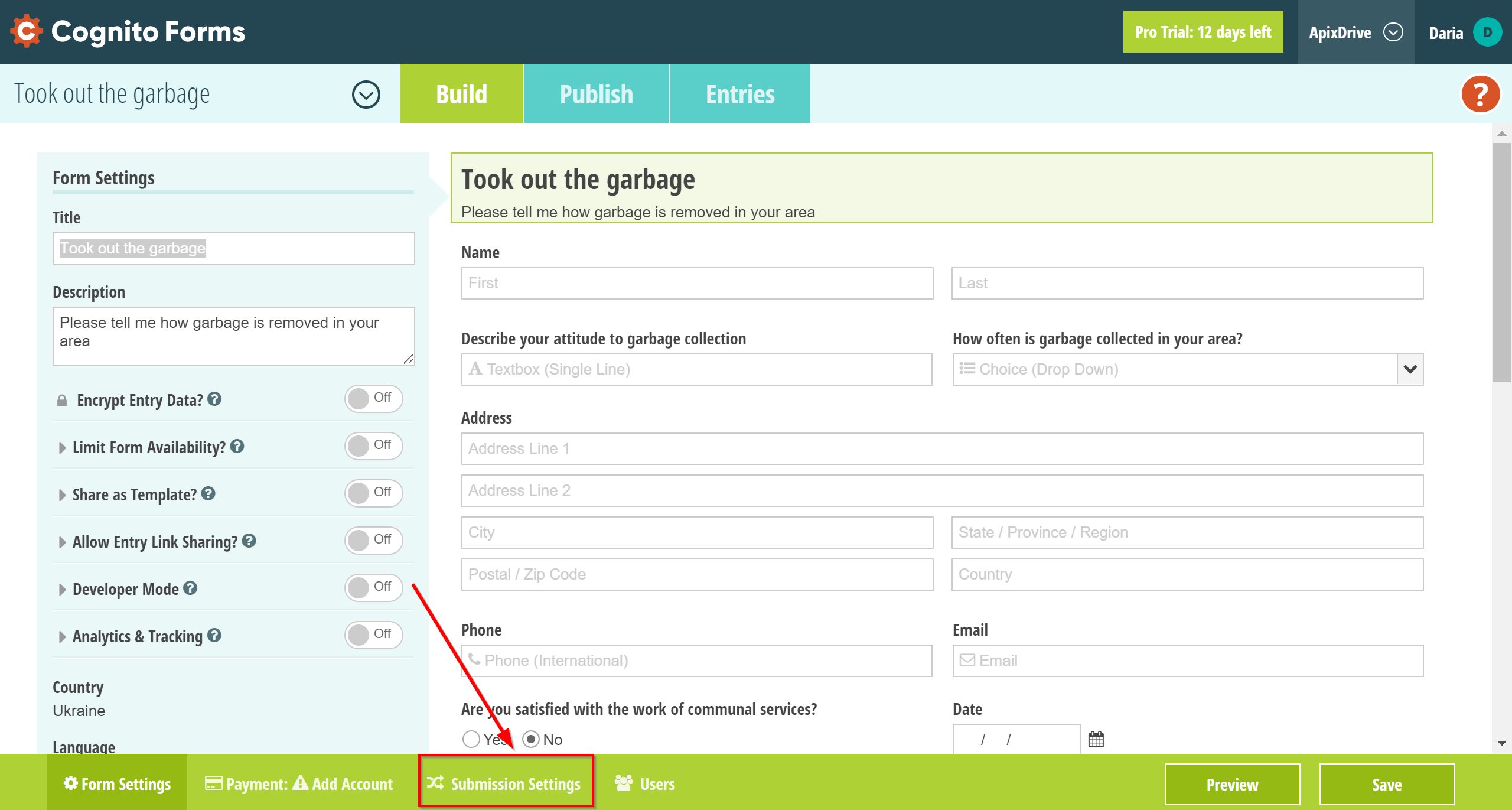
Task: Click the calendar icon next to Date field
Action: point(1097,740)
